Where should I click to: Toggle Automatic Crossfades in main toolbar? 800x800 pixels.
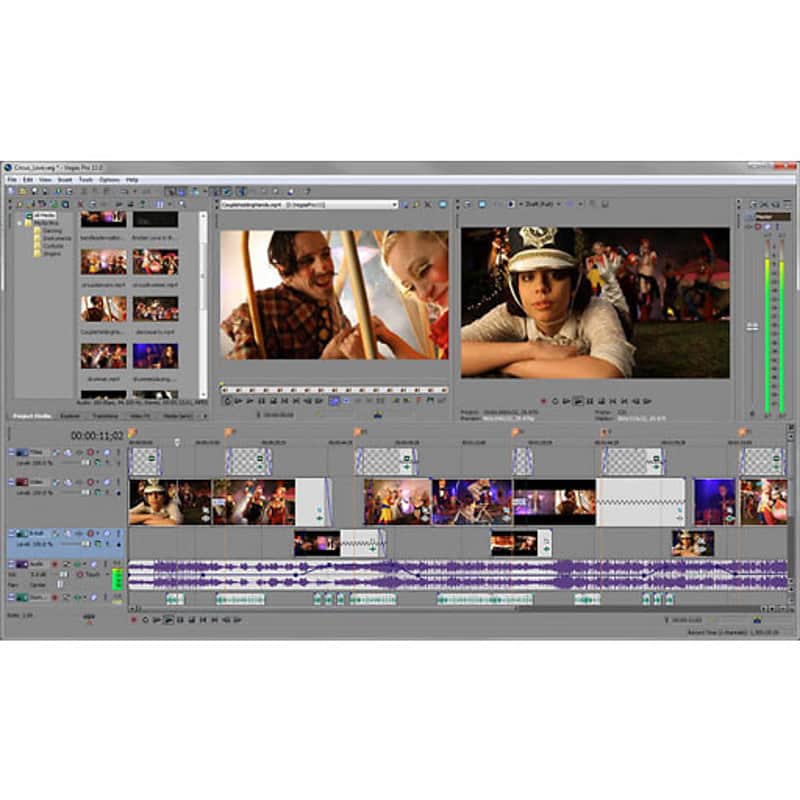(182, 191)
